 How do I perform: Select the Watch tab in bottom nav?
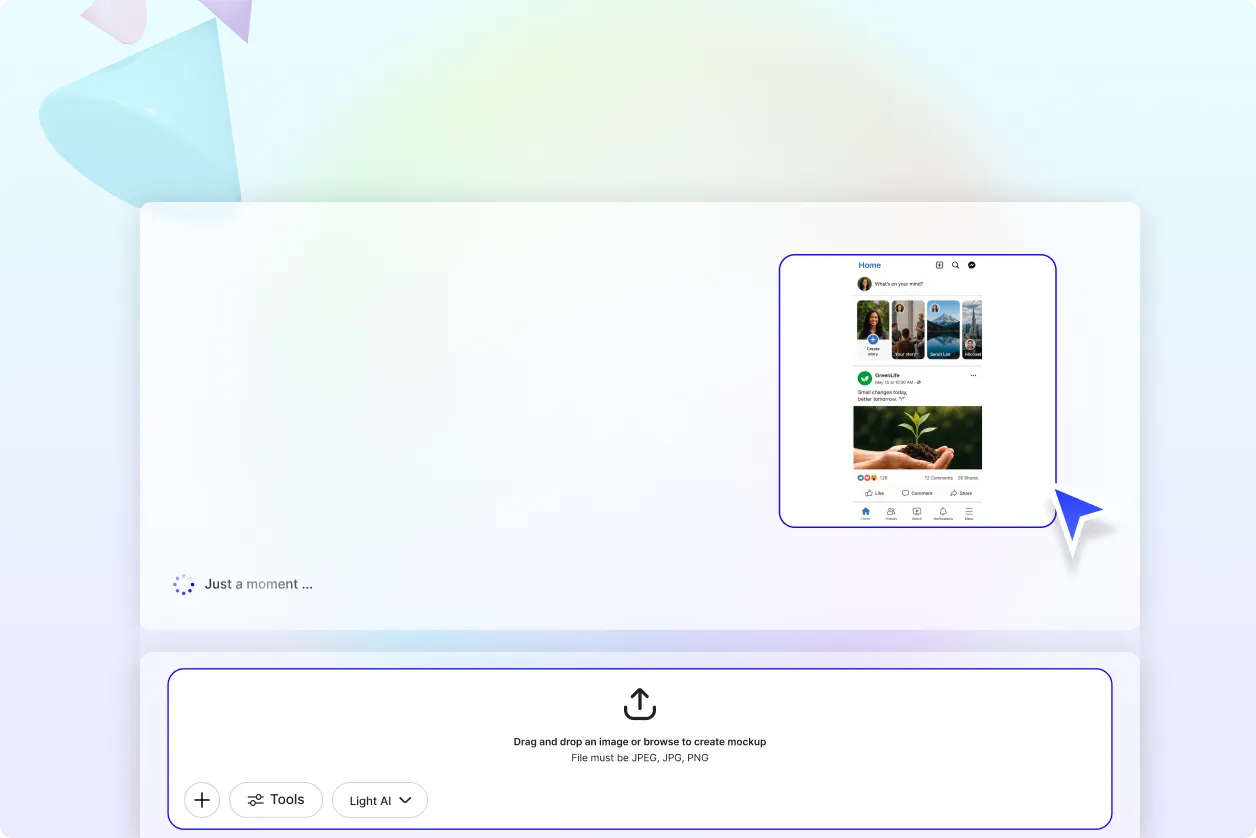pos(917,513)
